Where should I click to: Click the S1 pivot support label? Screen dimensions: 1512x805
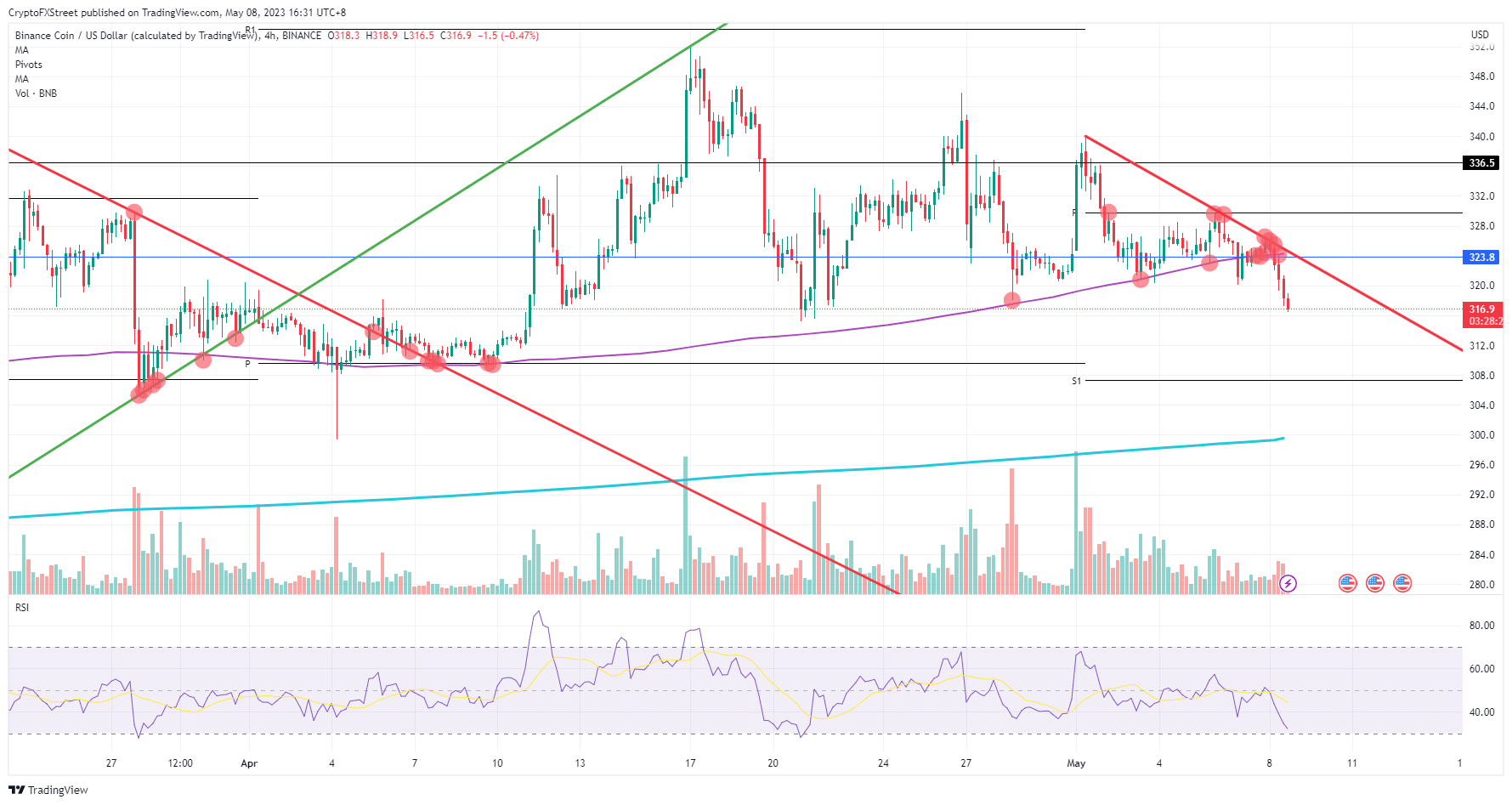pos(1076,381)
